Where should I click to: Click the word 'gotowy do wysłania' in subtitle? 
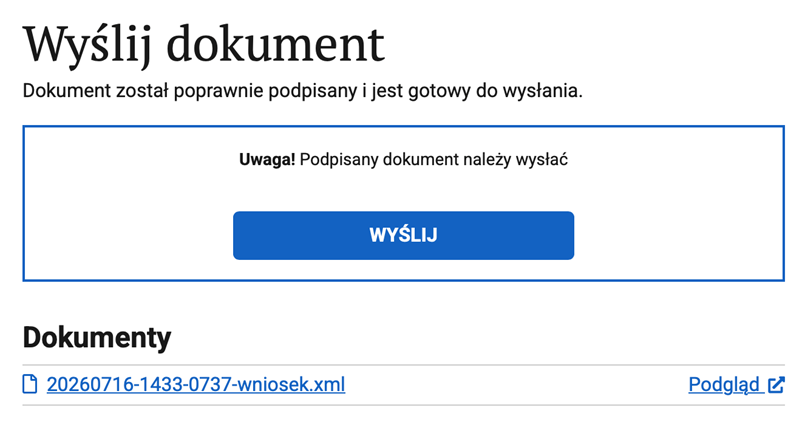(495, 91)
